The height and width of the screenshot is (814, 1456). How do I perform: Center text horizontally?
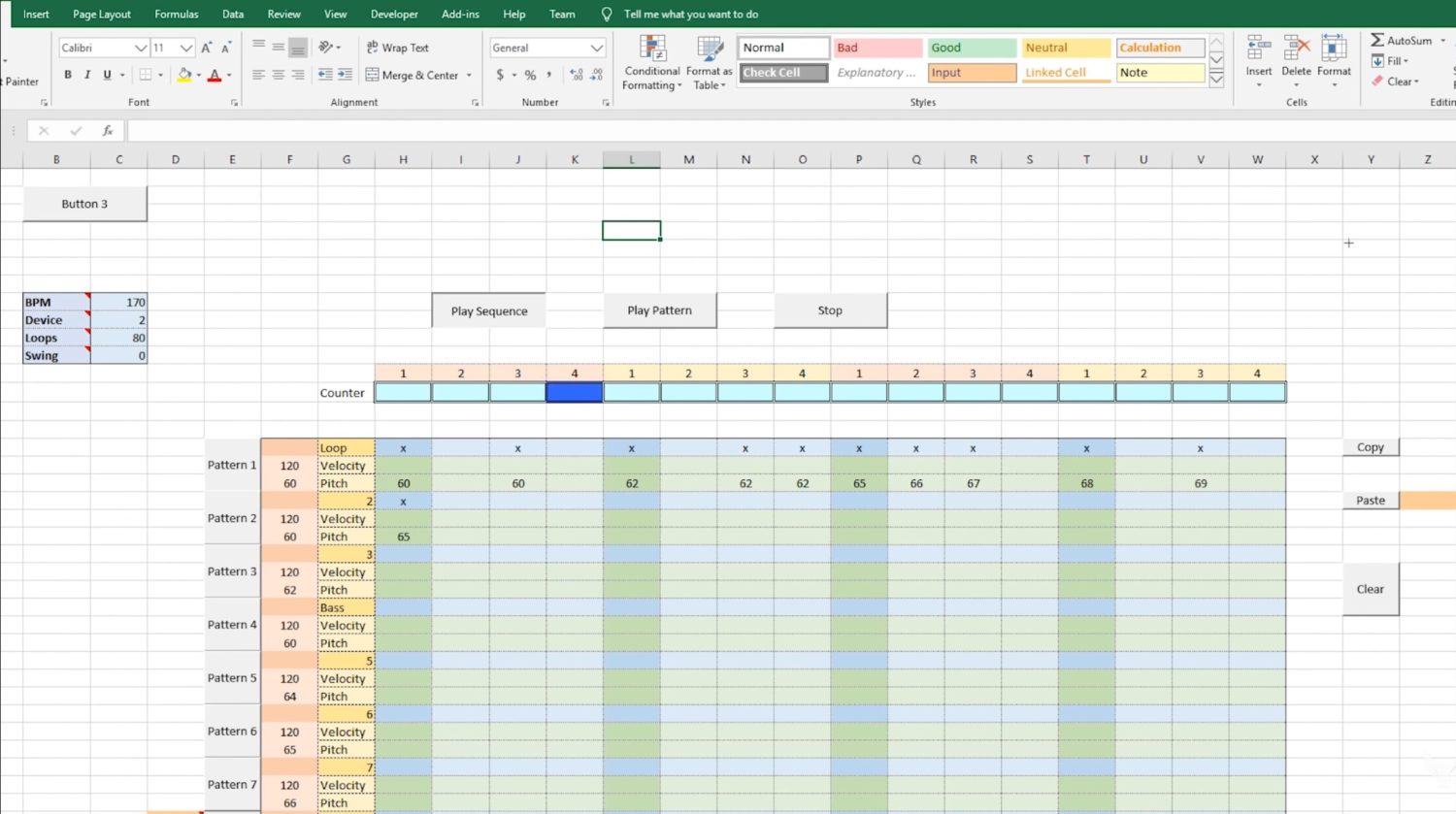point(279,75)
